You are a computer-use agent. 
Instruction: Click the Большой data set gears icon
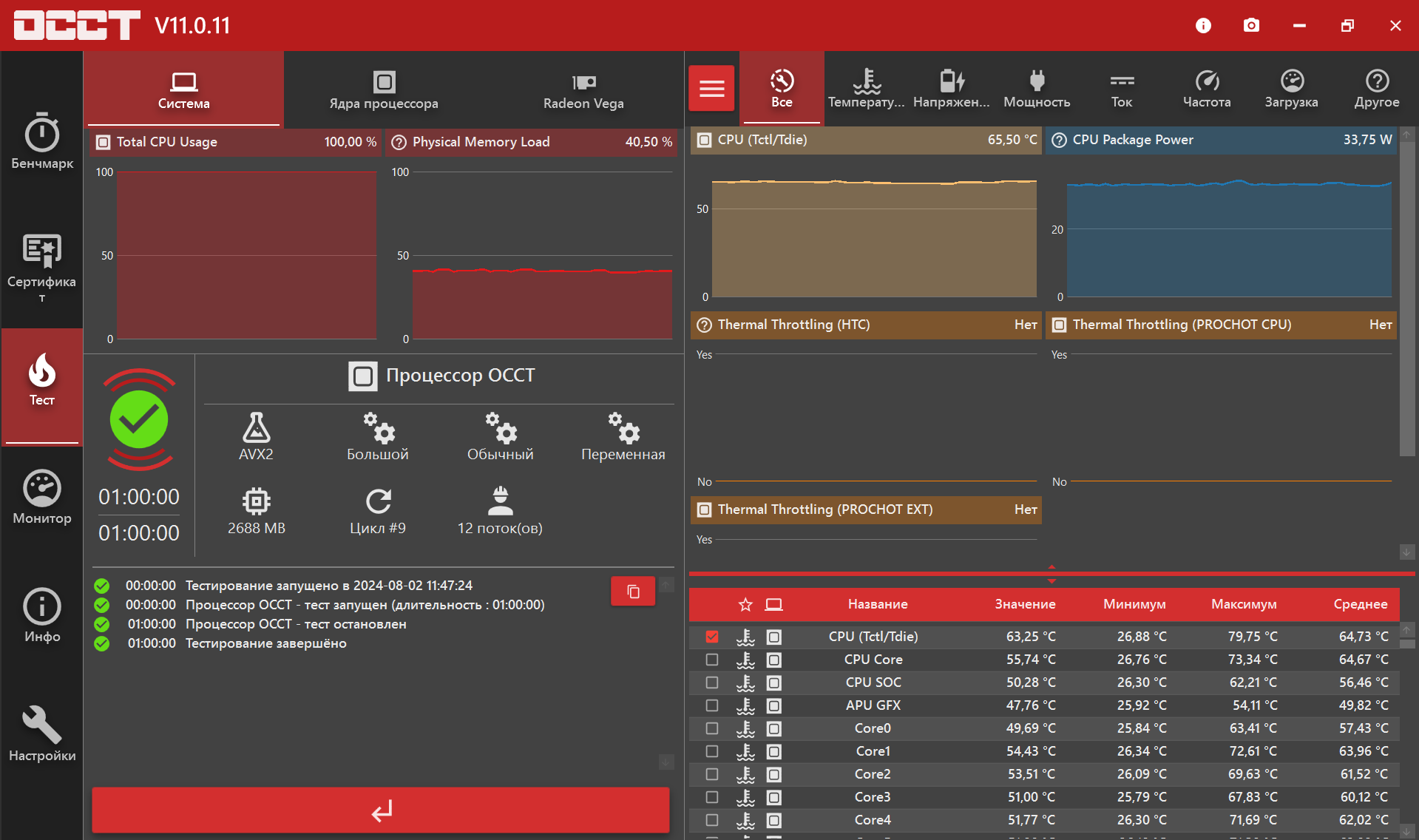(379, 427)
